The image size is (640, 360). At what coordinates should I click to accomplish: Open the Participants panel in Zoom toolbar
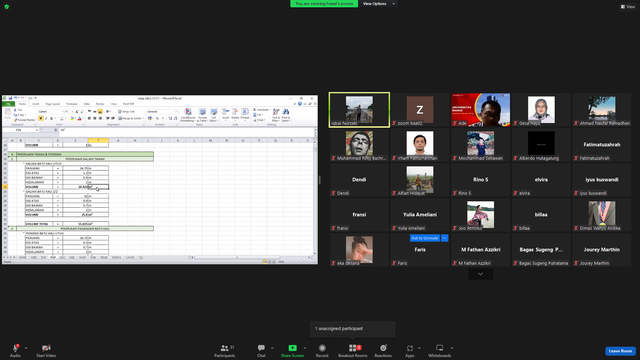coord(224,350)
